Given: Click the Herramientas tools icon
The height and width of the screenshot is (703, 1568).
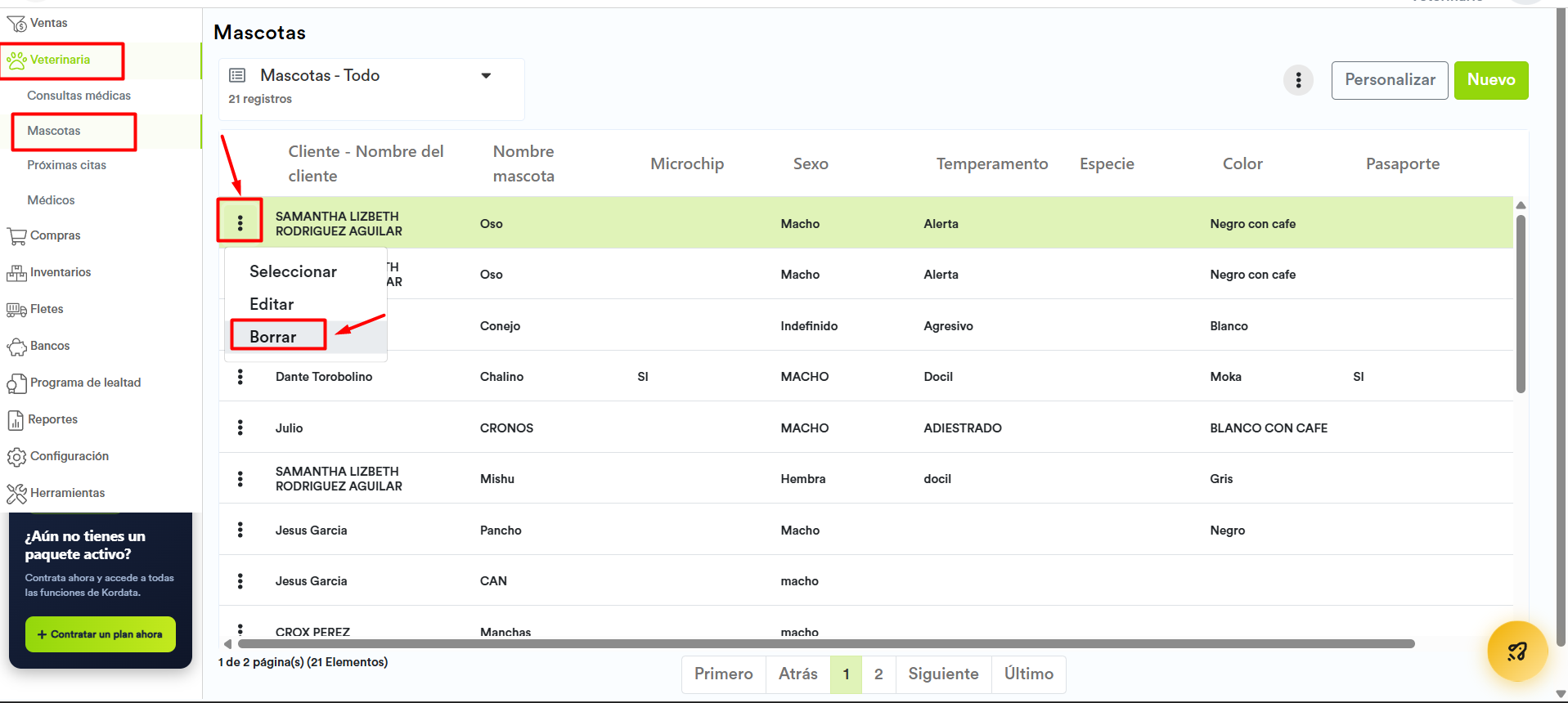Looking at the screenshot, I should click(16, 494).
